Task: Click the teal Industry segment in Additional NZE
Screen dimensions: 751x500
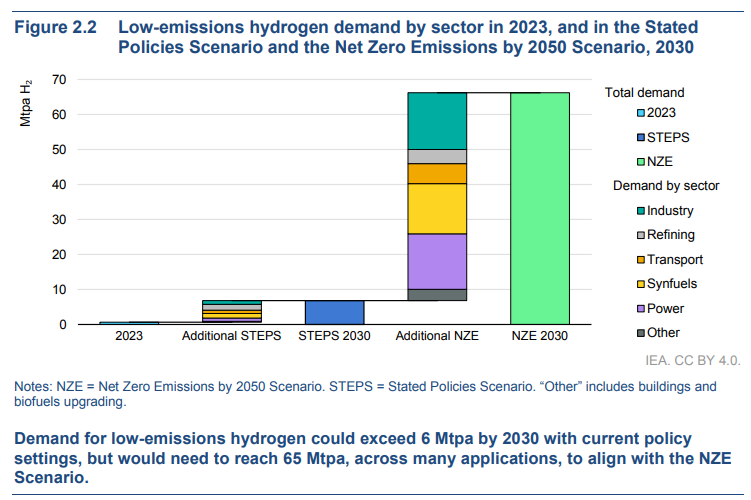Action: click(436, 120)
